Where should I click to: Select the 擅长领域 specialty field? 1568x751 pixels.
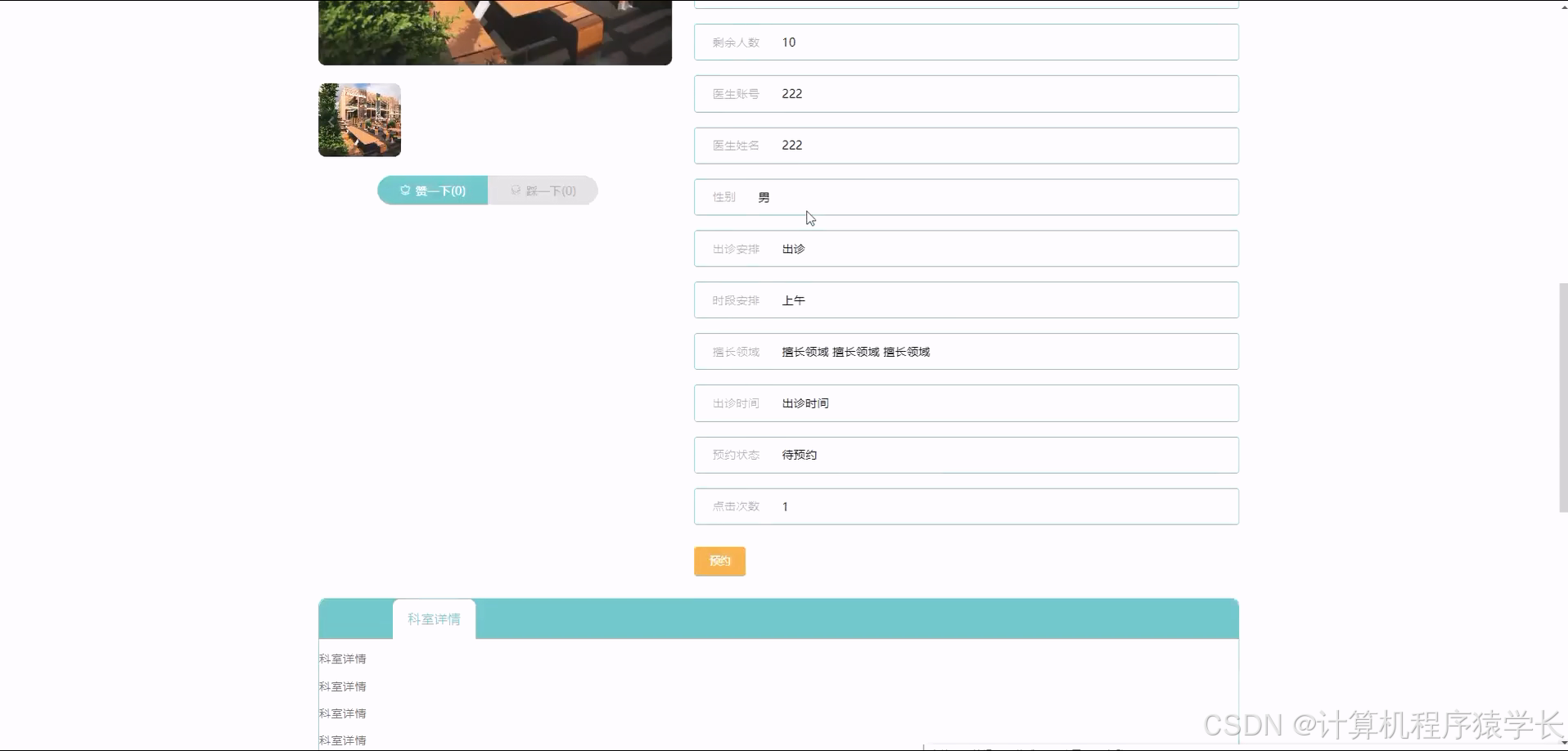[x=966, y=351]
